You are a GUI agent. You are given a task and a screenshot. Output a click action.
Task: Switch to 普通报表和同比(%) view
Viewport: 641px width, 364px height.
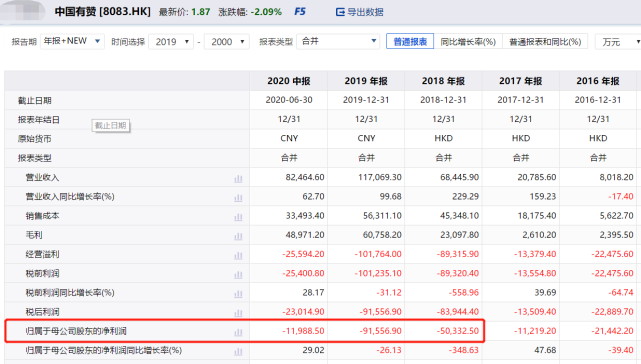[x=545, y=42]
